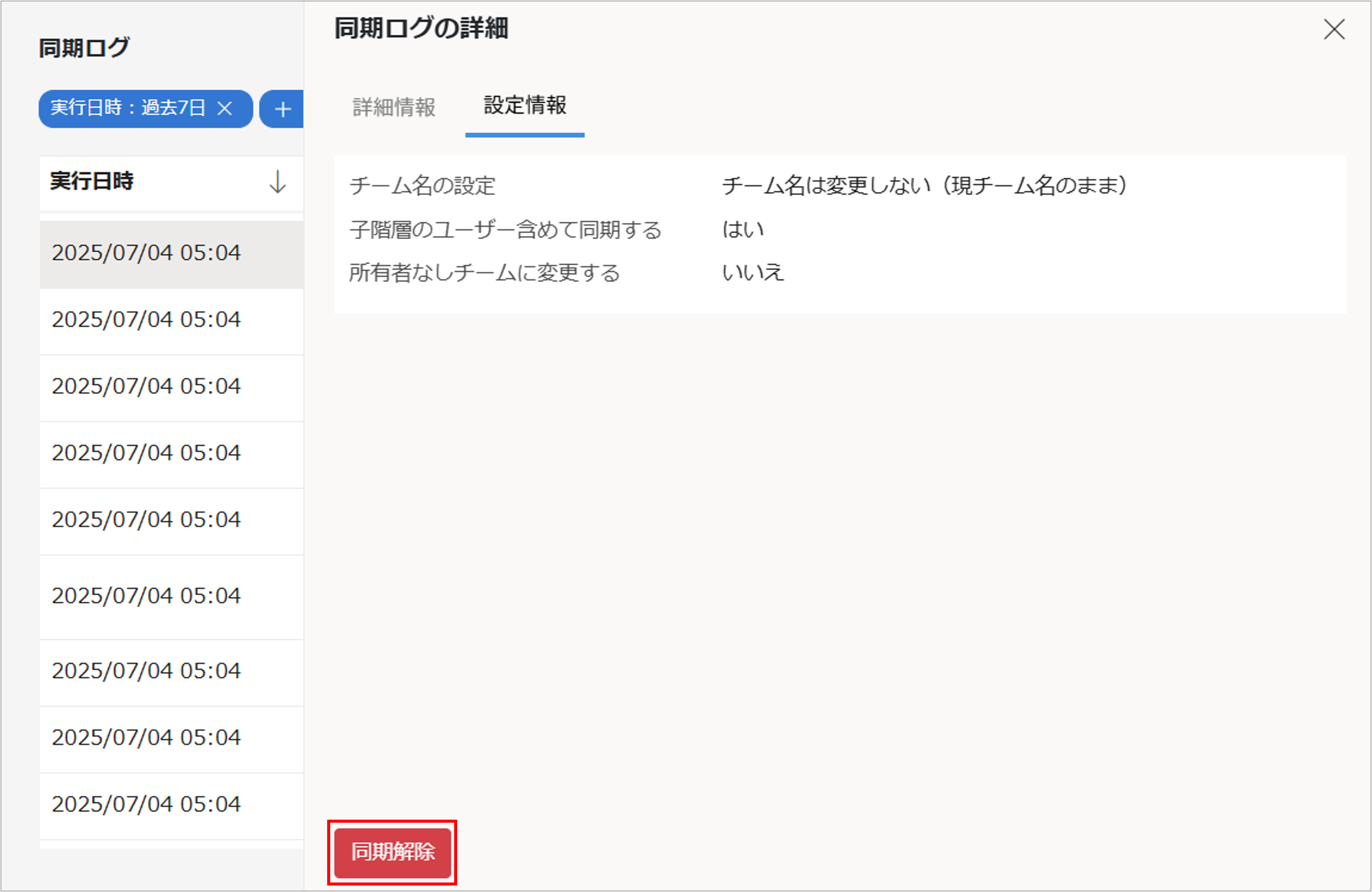Viewport: 1372px width, 892px height.
Task: Open the second 2025/07/04 05:04 log row
Action: click(146, 320)
